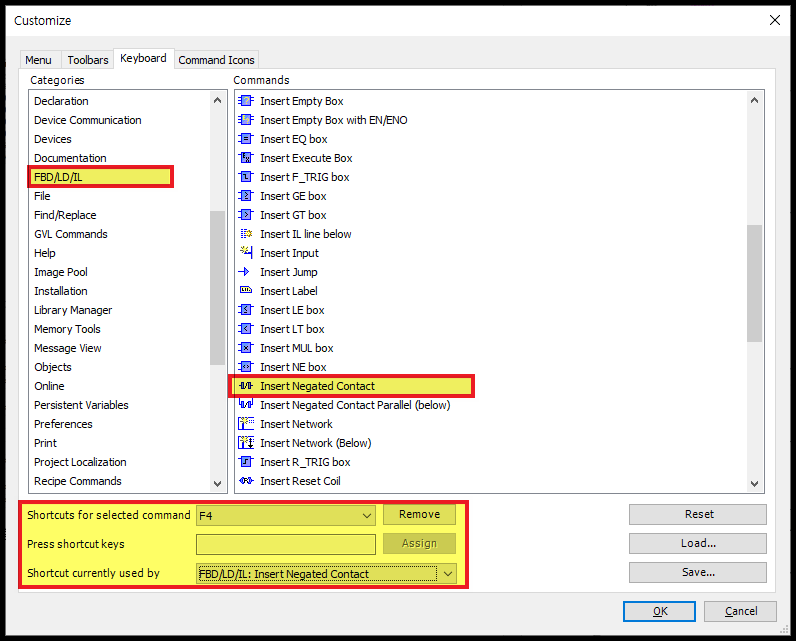
Task: Select the Image Pool category
Action: pos(61,272)
